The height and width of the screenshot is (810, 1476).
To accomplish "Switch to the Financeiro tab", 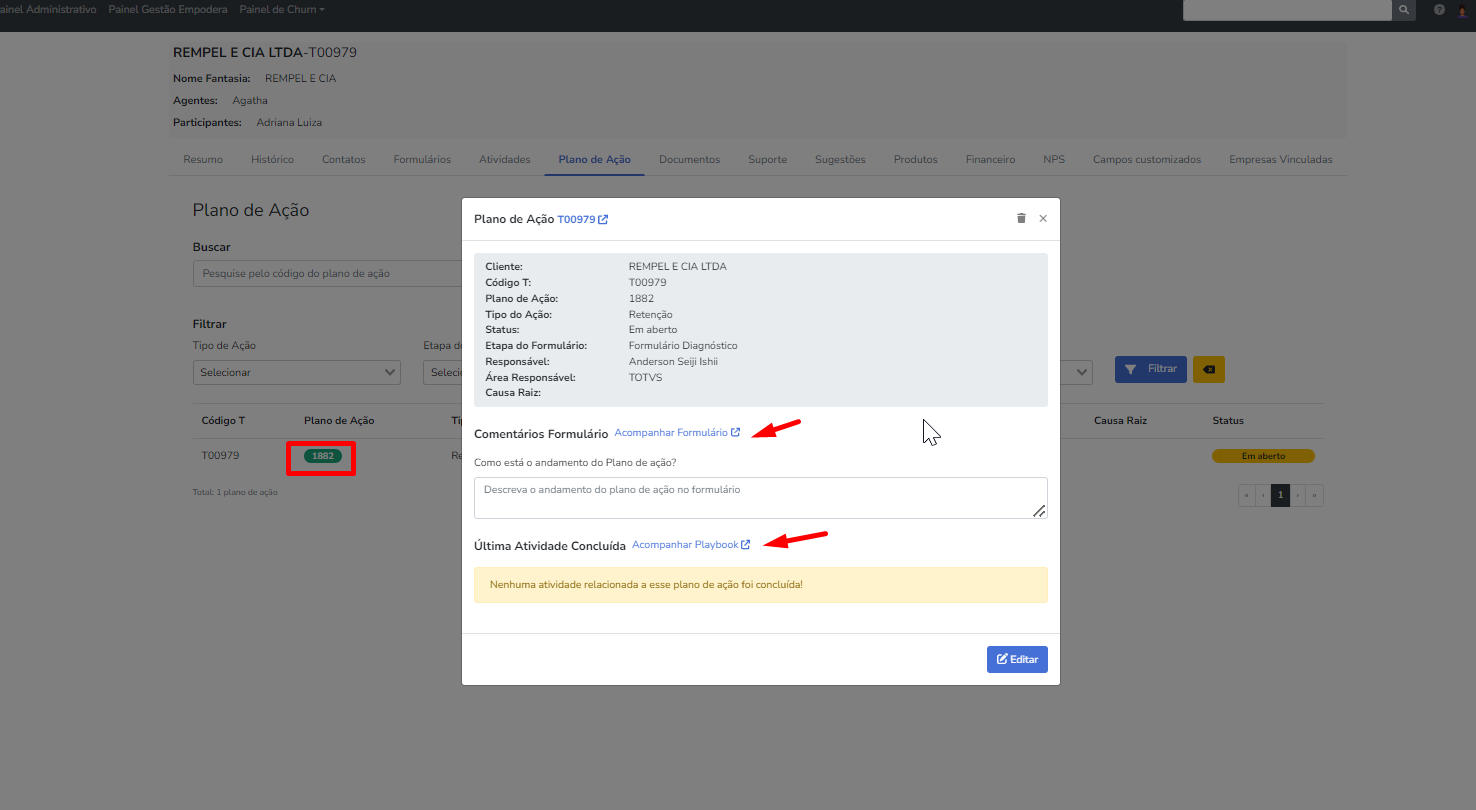I will [x=990, y=160].
